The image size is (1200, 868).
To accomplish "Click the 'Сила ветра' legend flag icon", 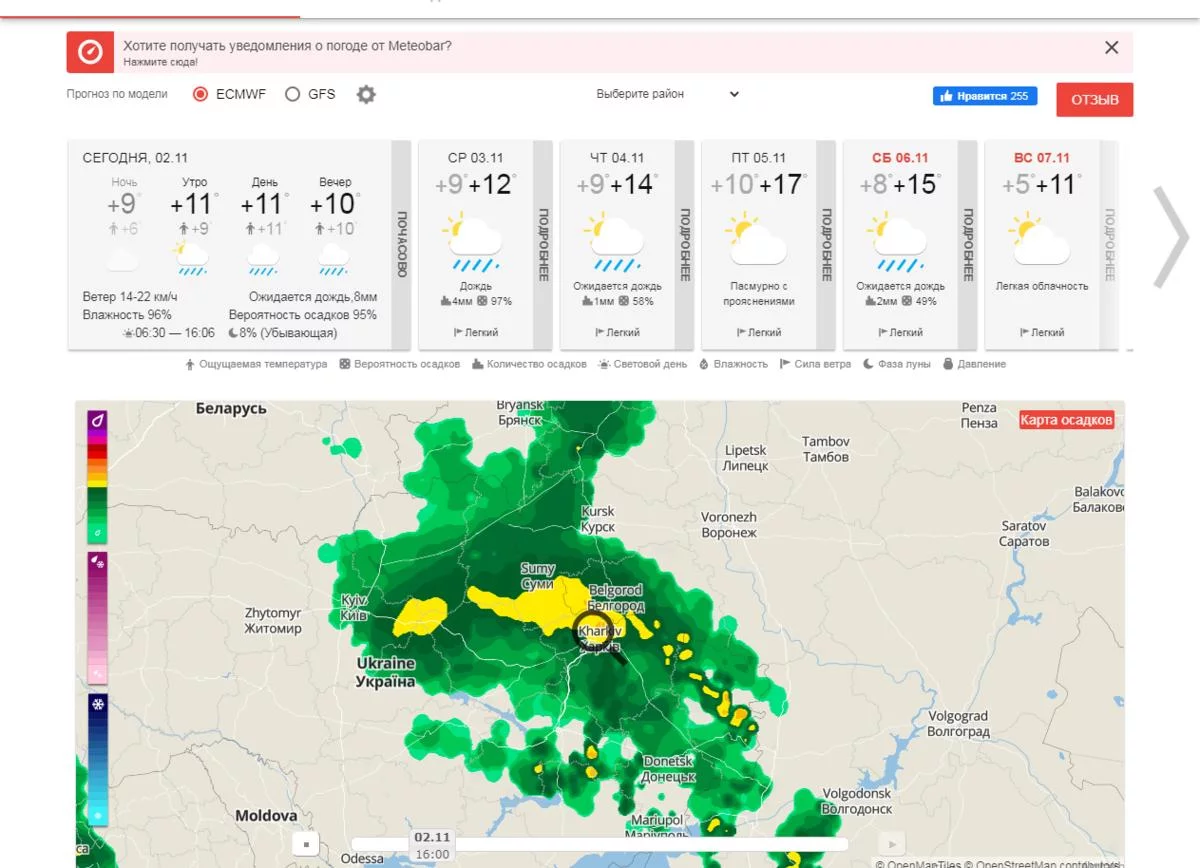I will [785, 364].
